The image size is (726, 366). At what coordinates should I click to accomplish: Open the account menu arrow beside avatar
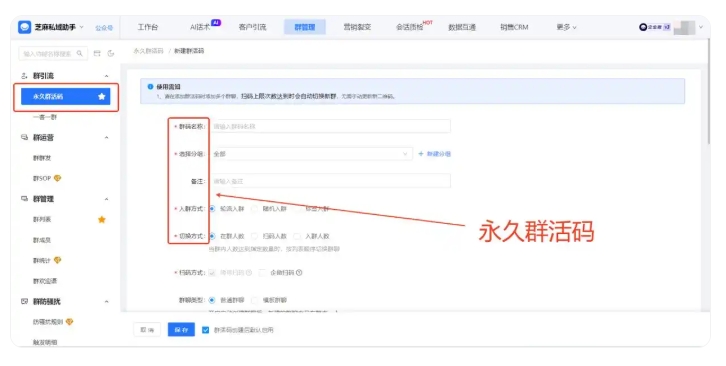pyautogui.click(x=701, y=27)
